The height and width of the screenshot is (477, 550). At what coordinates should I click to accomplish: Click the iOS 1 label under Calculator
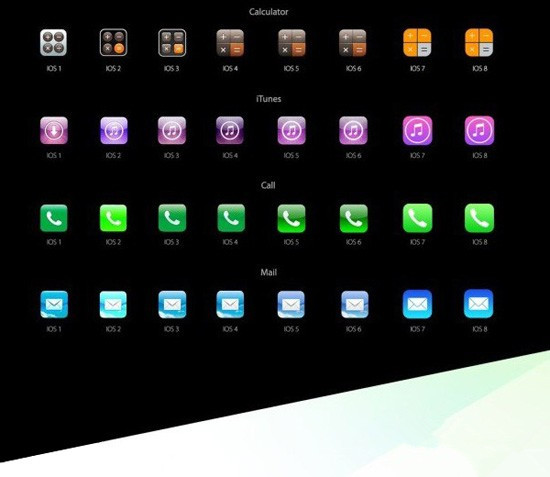[54, 68]
